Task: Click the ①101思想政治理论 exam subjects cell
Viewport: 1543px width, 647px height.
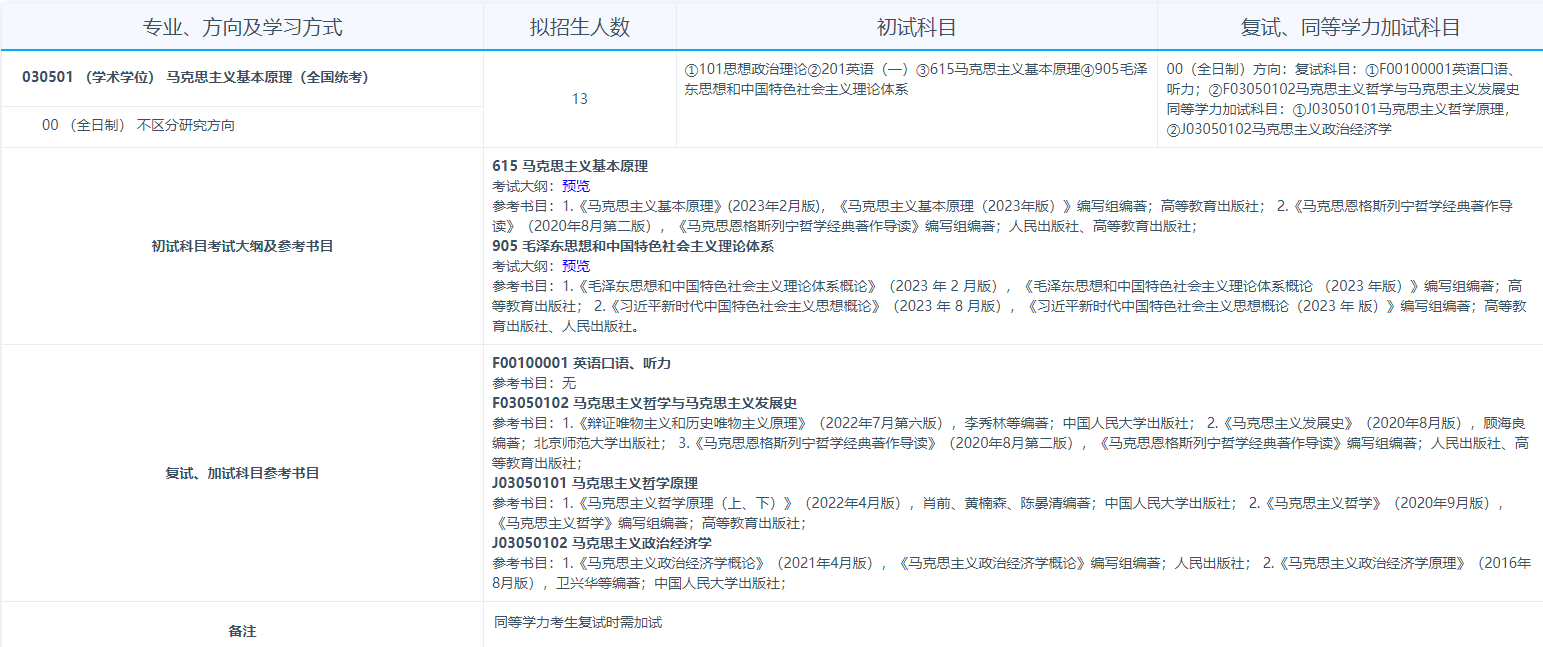Action: point(915,79)
